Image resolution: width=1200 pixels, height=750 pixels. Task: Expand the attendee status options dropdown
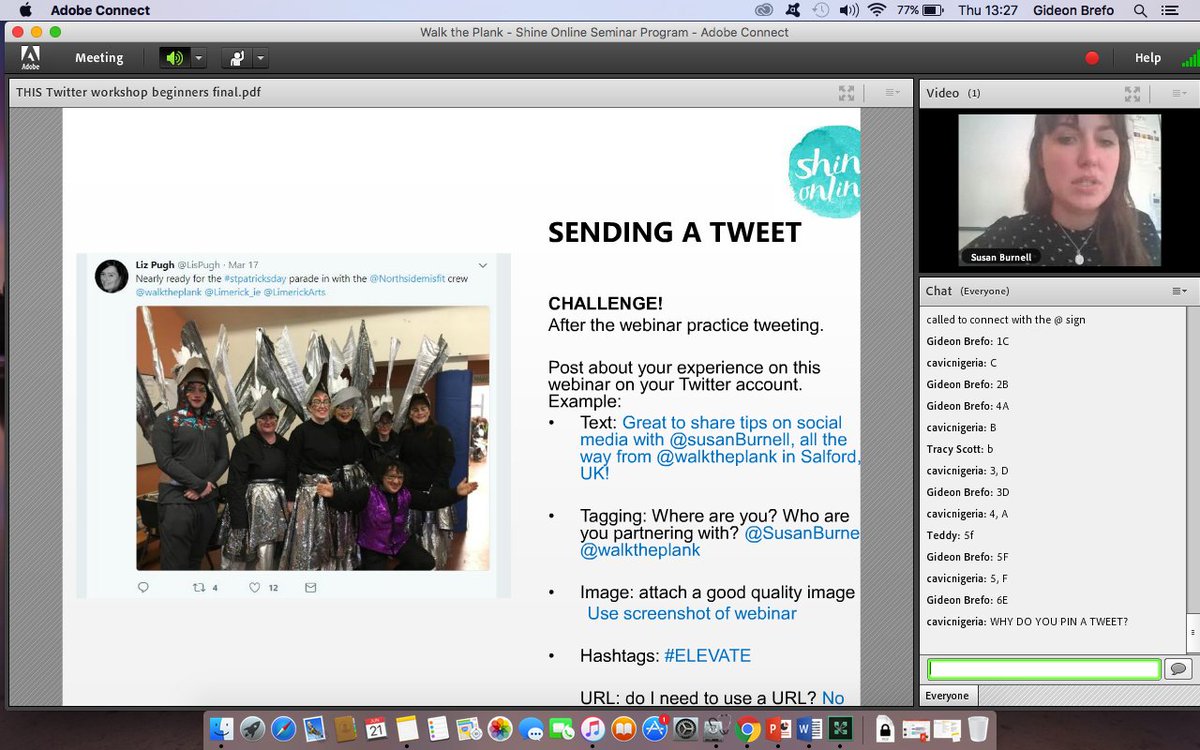coord(260,58)
